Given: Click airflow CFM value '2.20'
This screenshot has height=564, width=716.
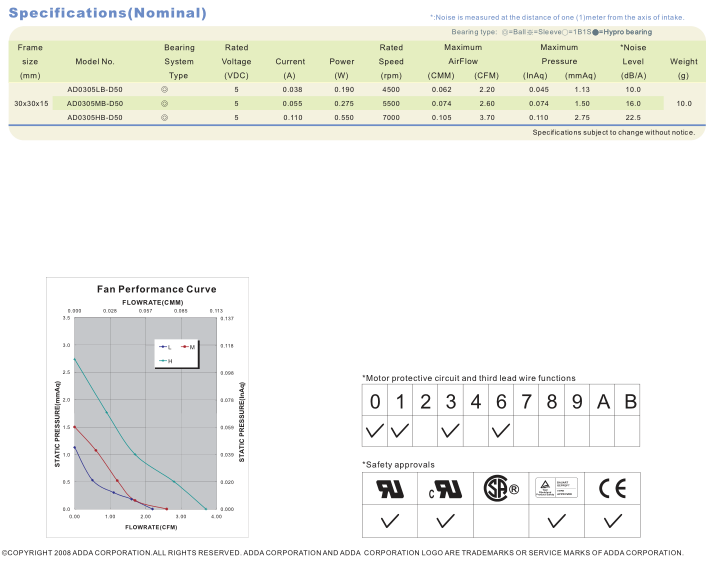Looking at the screenshot, I should [x=487, y=90].
